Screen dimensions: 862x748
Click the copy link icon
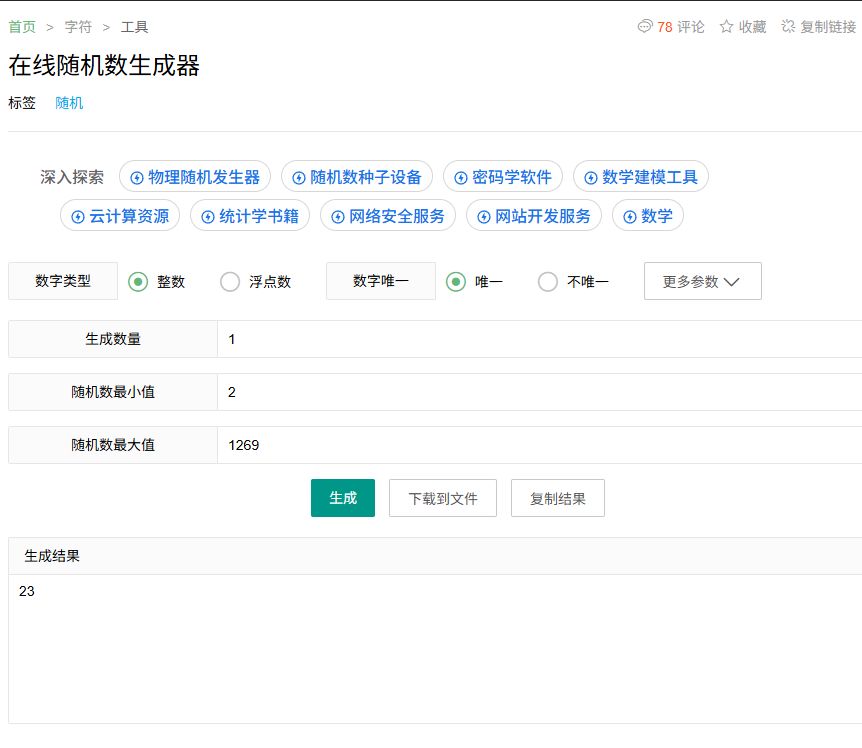788,27
